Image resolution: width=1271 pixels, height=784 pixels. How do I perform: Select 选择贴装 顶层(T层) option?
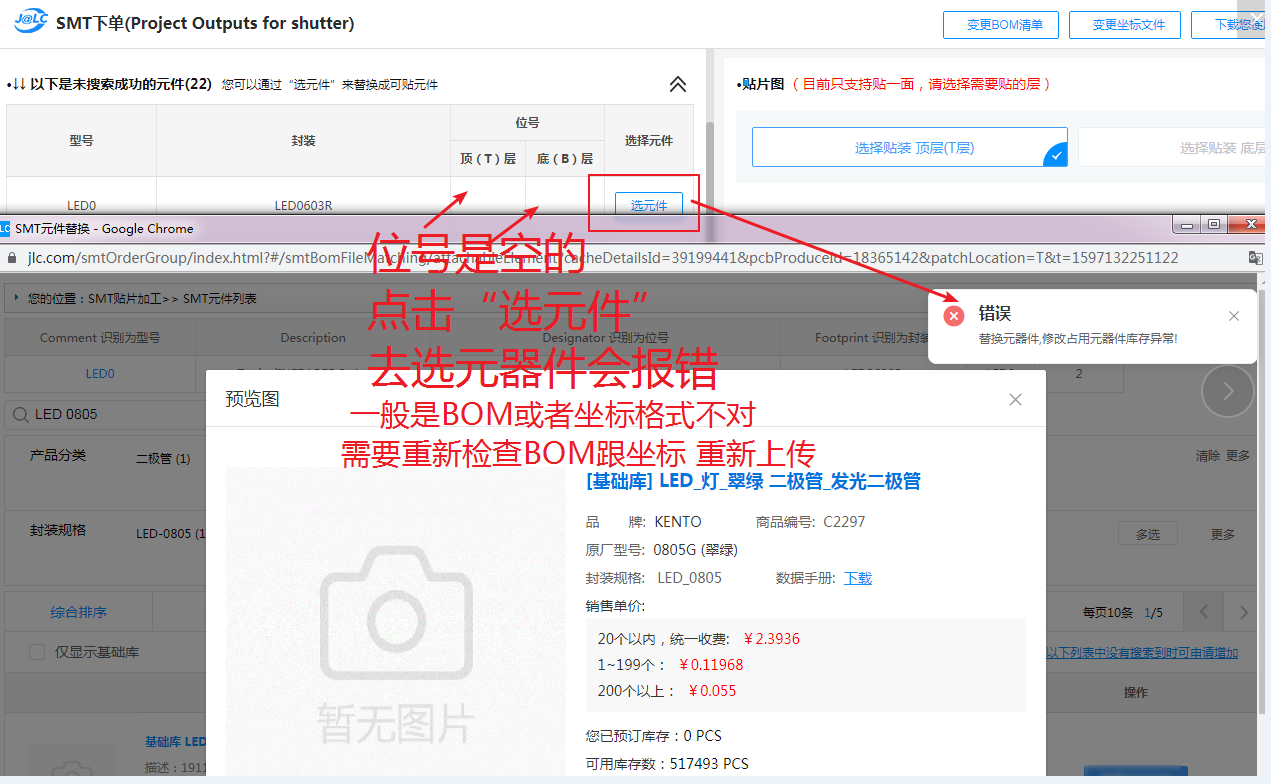(x=909, y=147)
